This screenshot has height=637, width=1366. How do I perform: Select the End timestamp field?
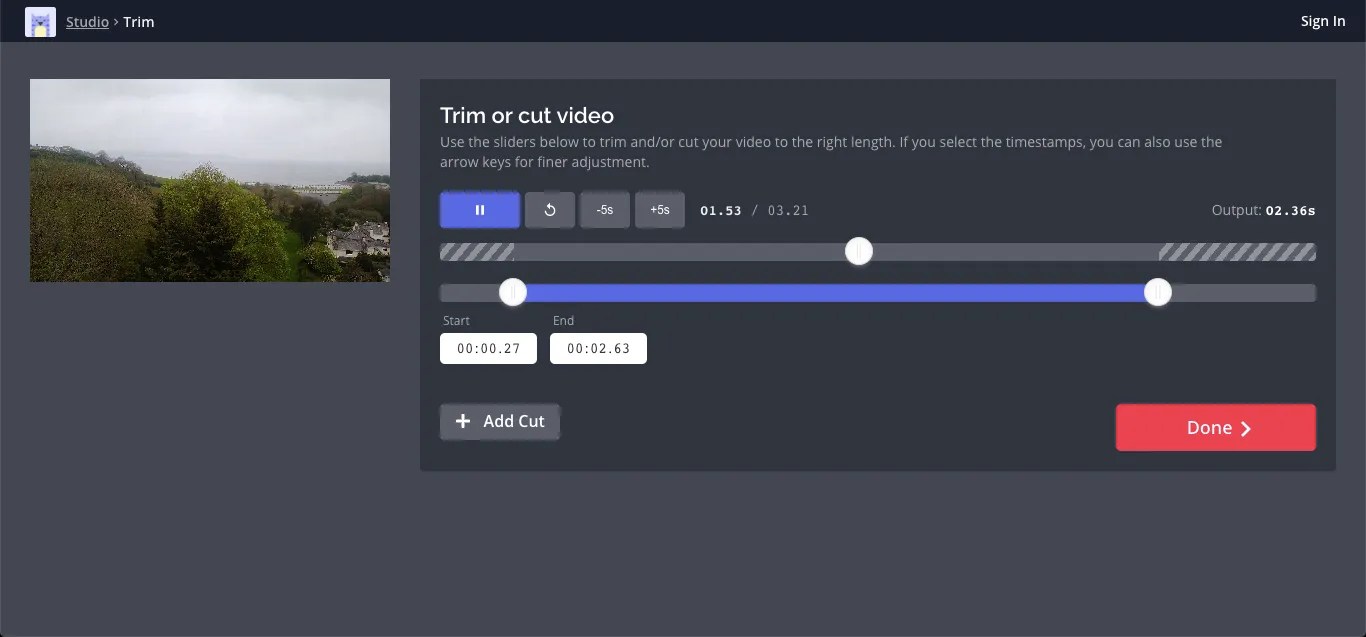pyautogui.click(x=598, y=348)
